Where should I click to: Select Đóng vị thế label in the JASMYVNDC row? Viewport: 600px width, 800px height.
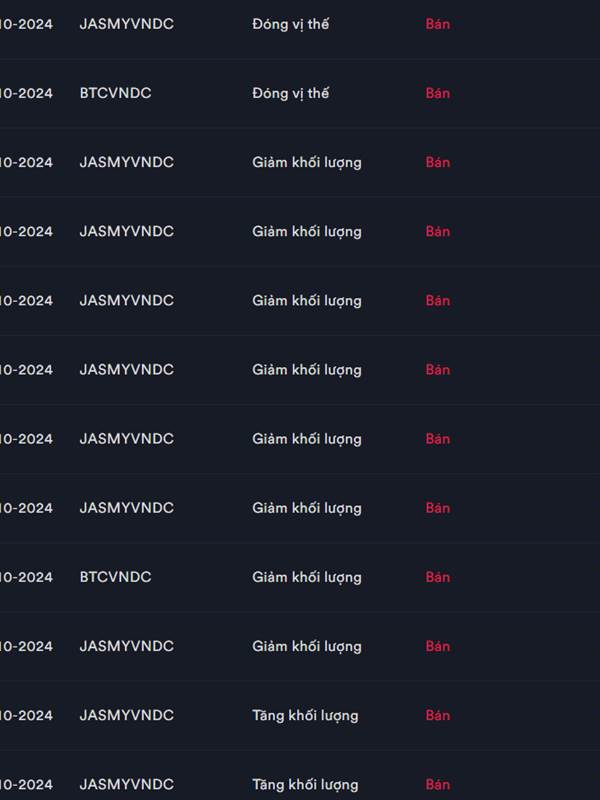click(290, 24)
